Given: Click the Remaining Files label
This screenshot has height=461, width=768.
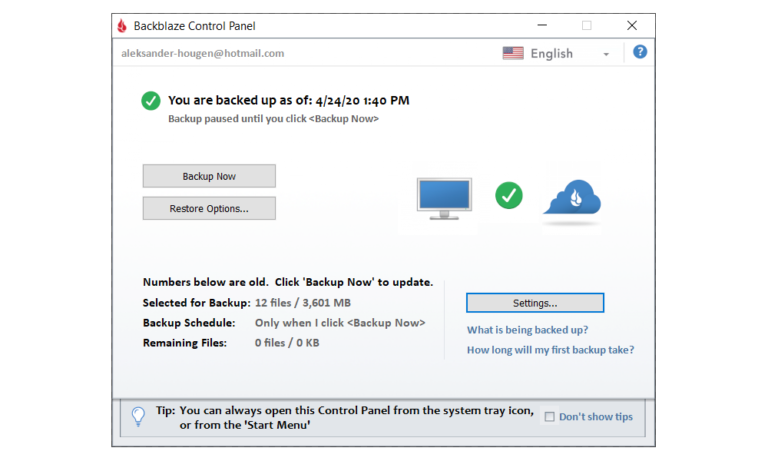Looking at the screenshot, I should [185, 343].
